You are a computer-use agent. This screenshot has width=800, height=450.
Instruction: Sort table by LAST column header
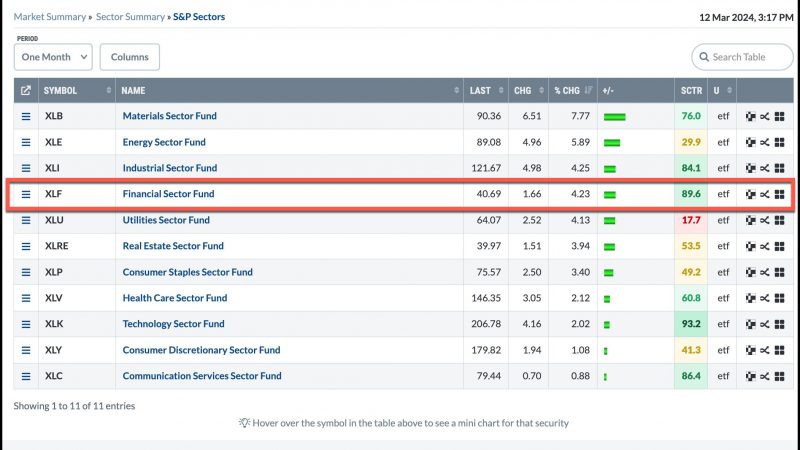486,90
